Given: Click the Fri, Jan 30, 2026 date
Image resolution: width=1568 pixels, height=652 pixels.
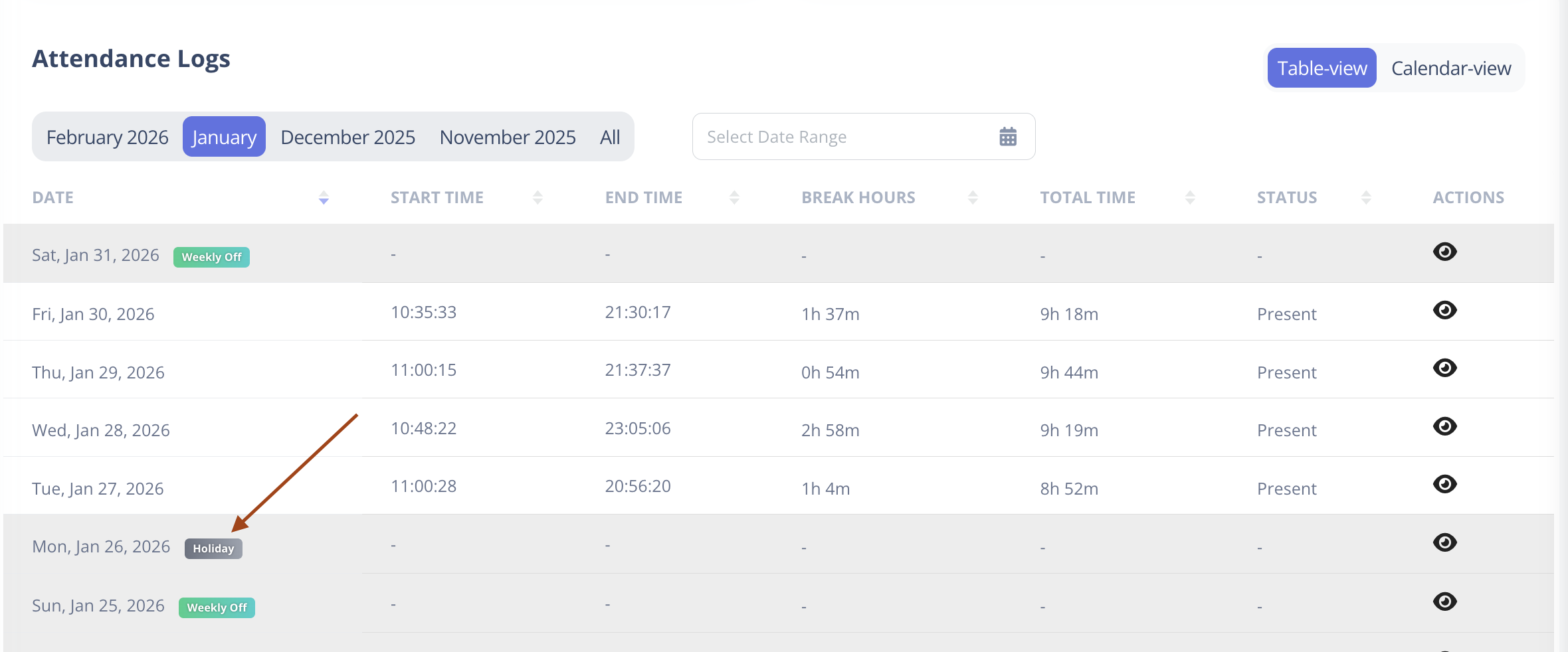Looking at the screenshot, I should [x=93, y=314].
